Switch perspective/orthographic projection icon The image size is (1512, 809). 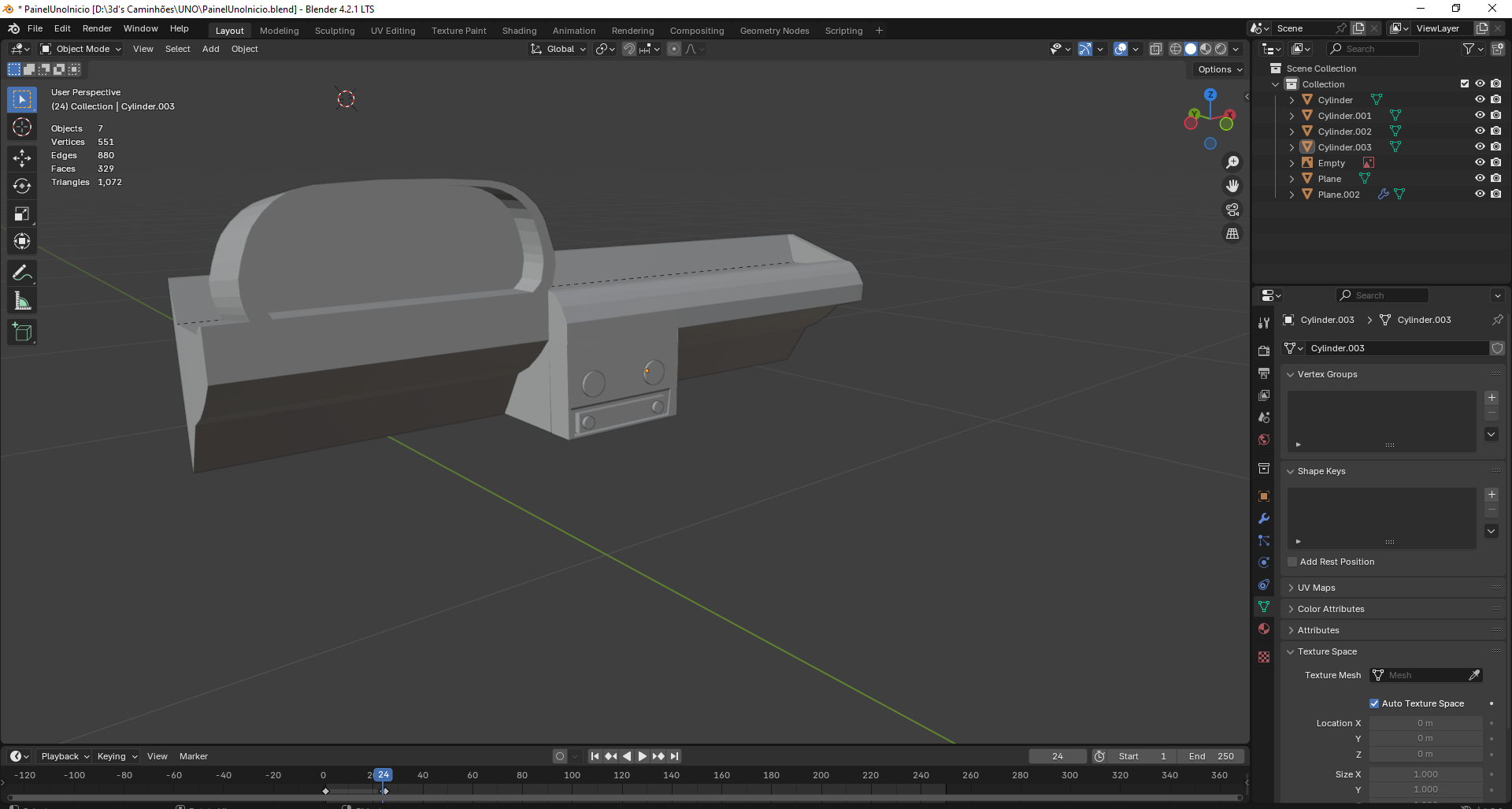pos(1232,233)
